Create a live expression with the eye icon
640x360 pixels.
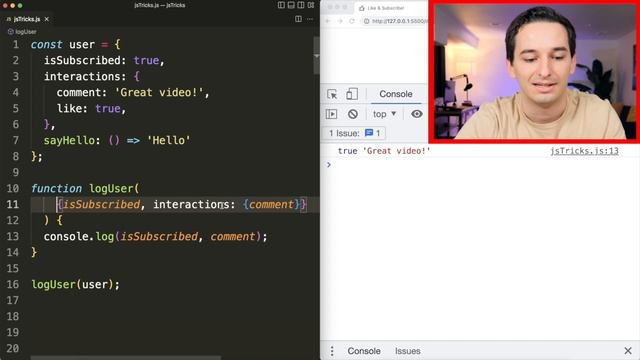coord(417,114)
